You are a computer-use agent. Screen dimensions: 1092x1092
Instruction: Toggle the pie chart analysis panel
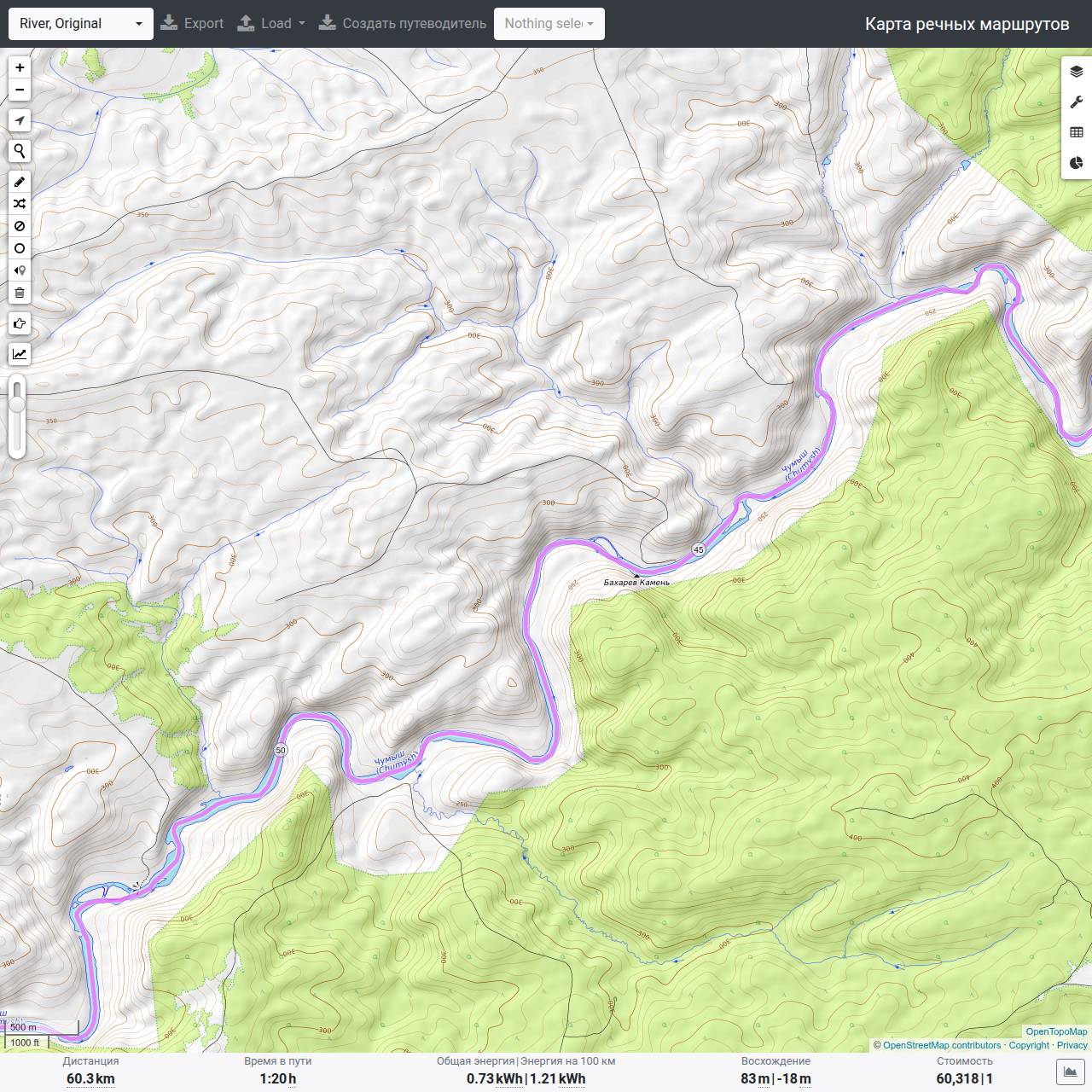[1077, 163]
